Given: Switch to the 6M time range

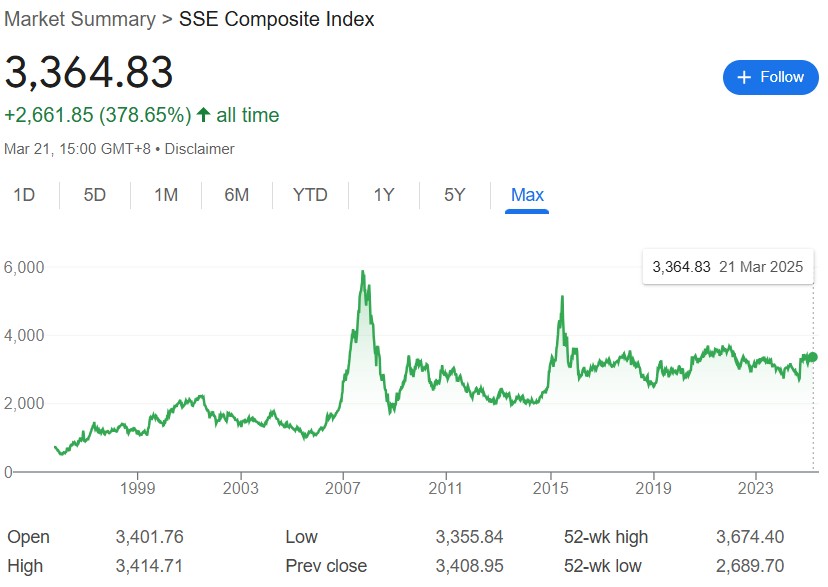Looking at the screenshot, I should coord(236,195).
